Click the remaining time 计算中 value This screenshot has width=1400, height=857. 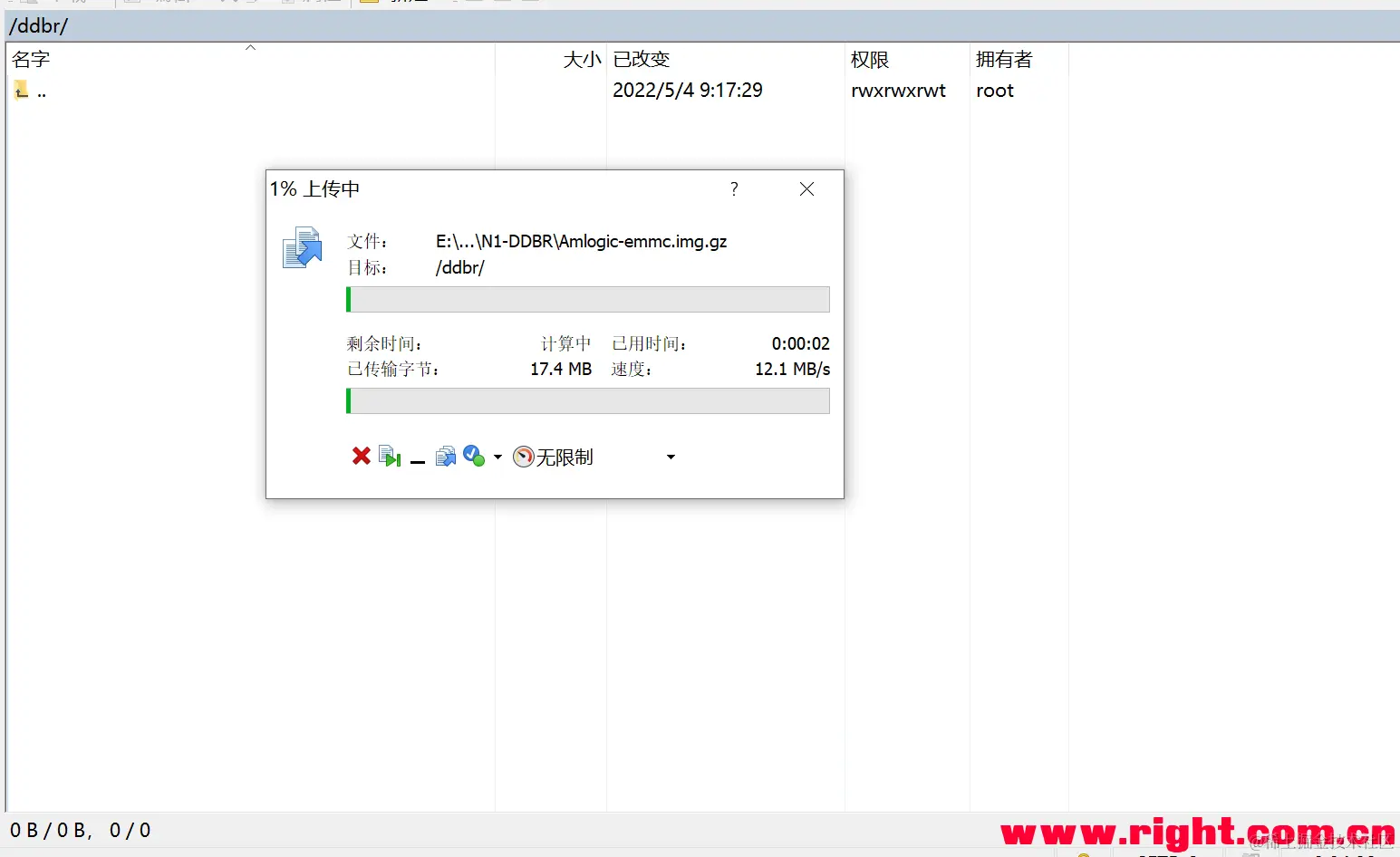tap(566, 344)
